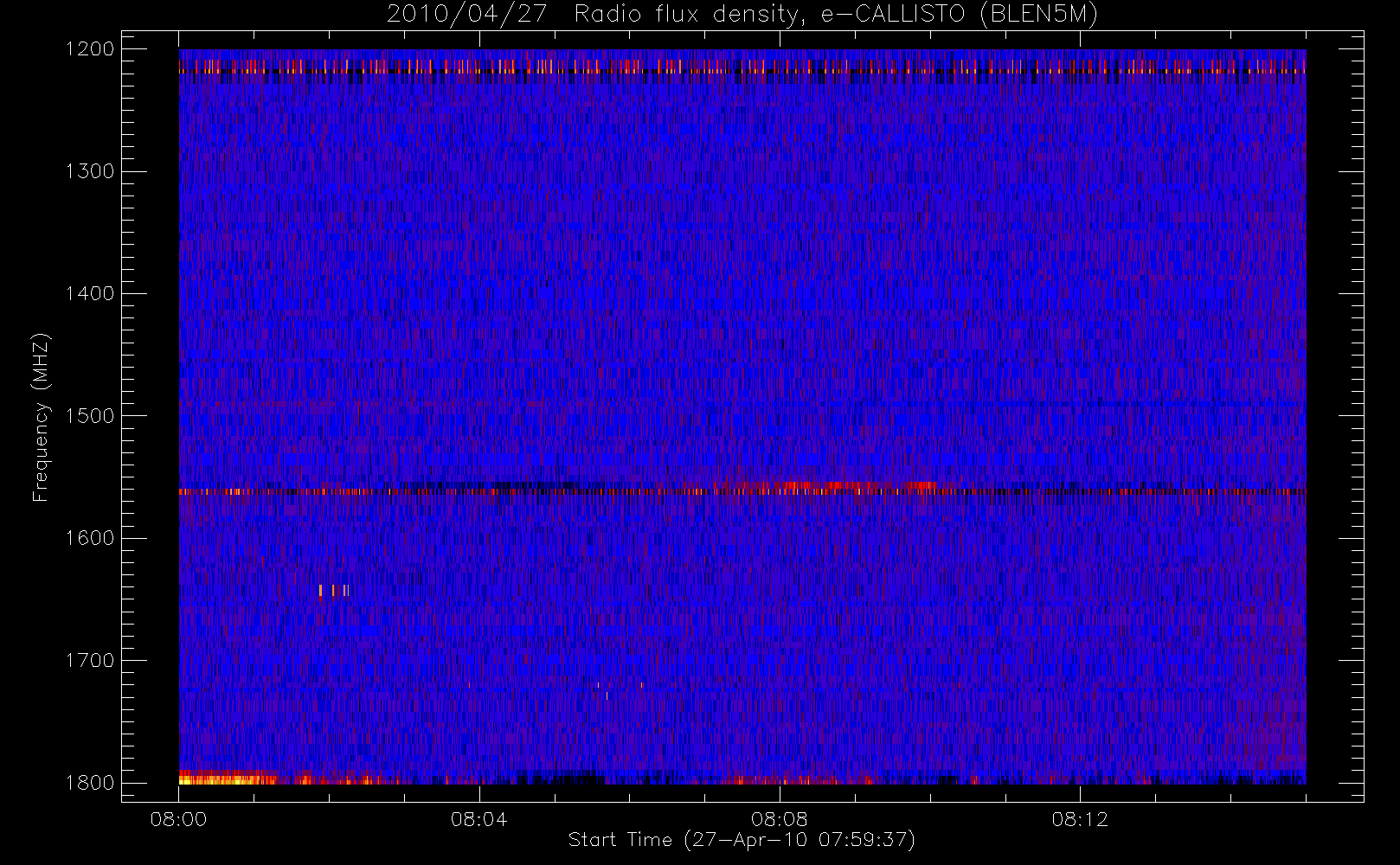Image resolution: width=1400 pixels, height=865 pixels.
Task: Click the 08:12 time tick label
Action: [1080, 819]
